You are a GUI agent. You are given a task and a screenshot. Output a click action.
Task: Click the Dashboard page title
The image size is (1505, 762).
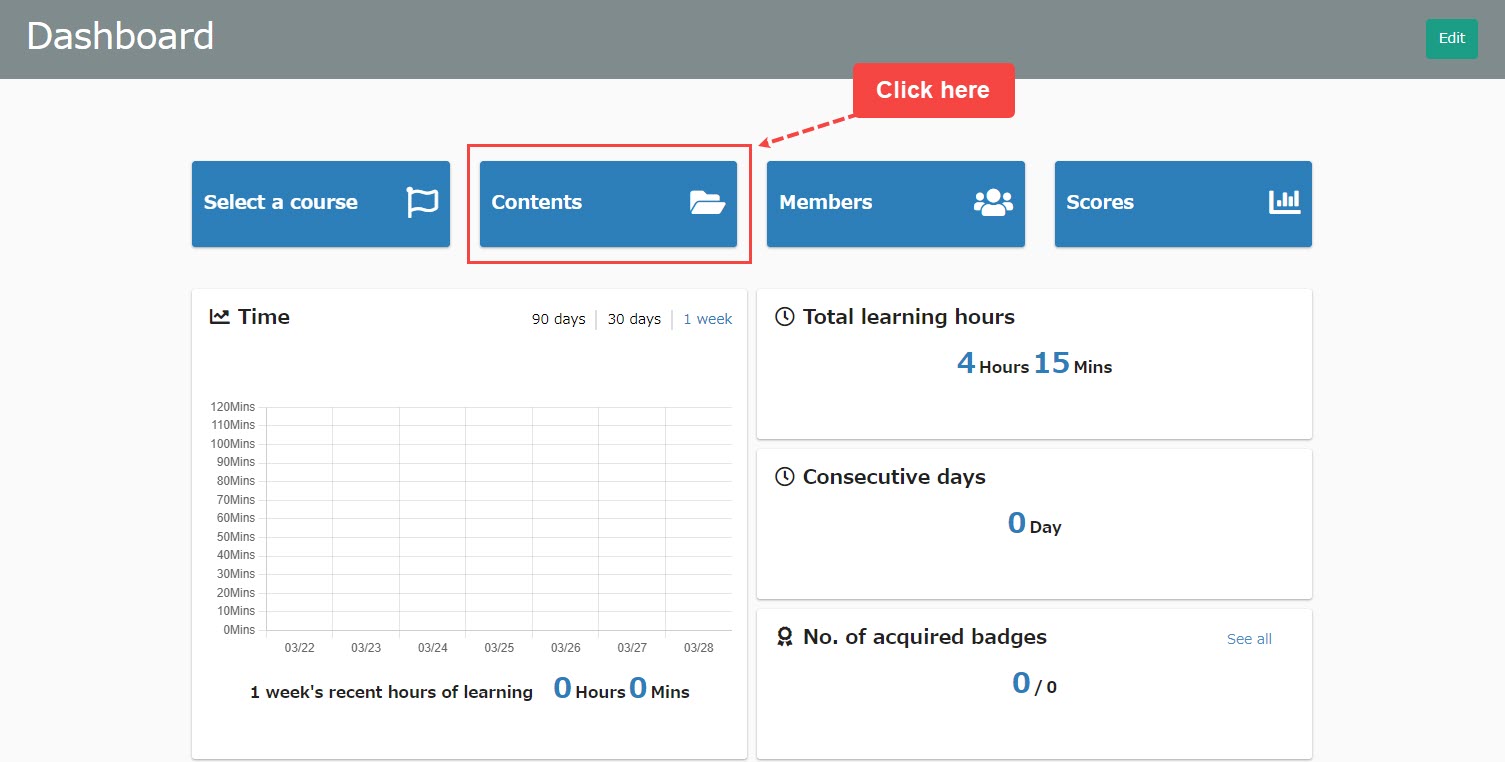tap(120, 37)
